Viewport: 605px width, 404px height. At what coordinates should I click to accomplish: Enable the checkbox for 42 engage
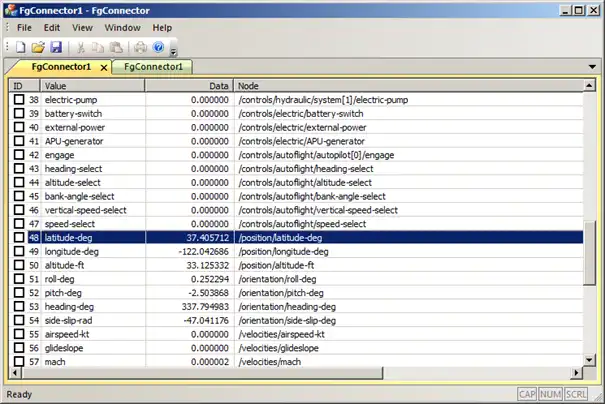point(19,155)
